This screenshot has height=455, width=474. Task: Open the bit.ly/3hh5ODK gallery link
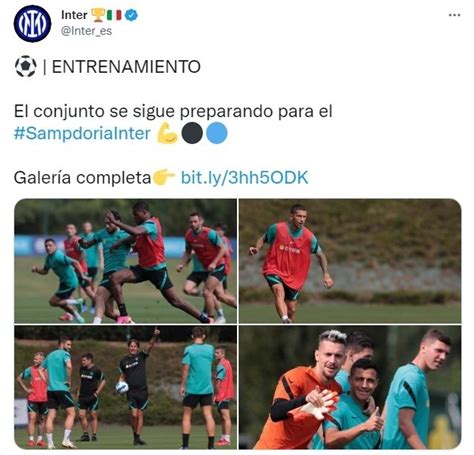coord(245,178)
